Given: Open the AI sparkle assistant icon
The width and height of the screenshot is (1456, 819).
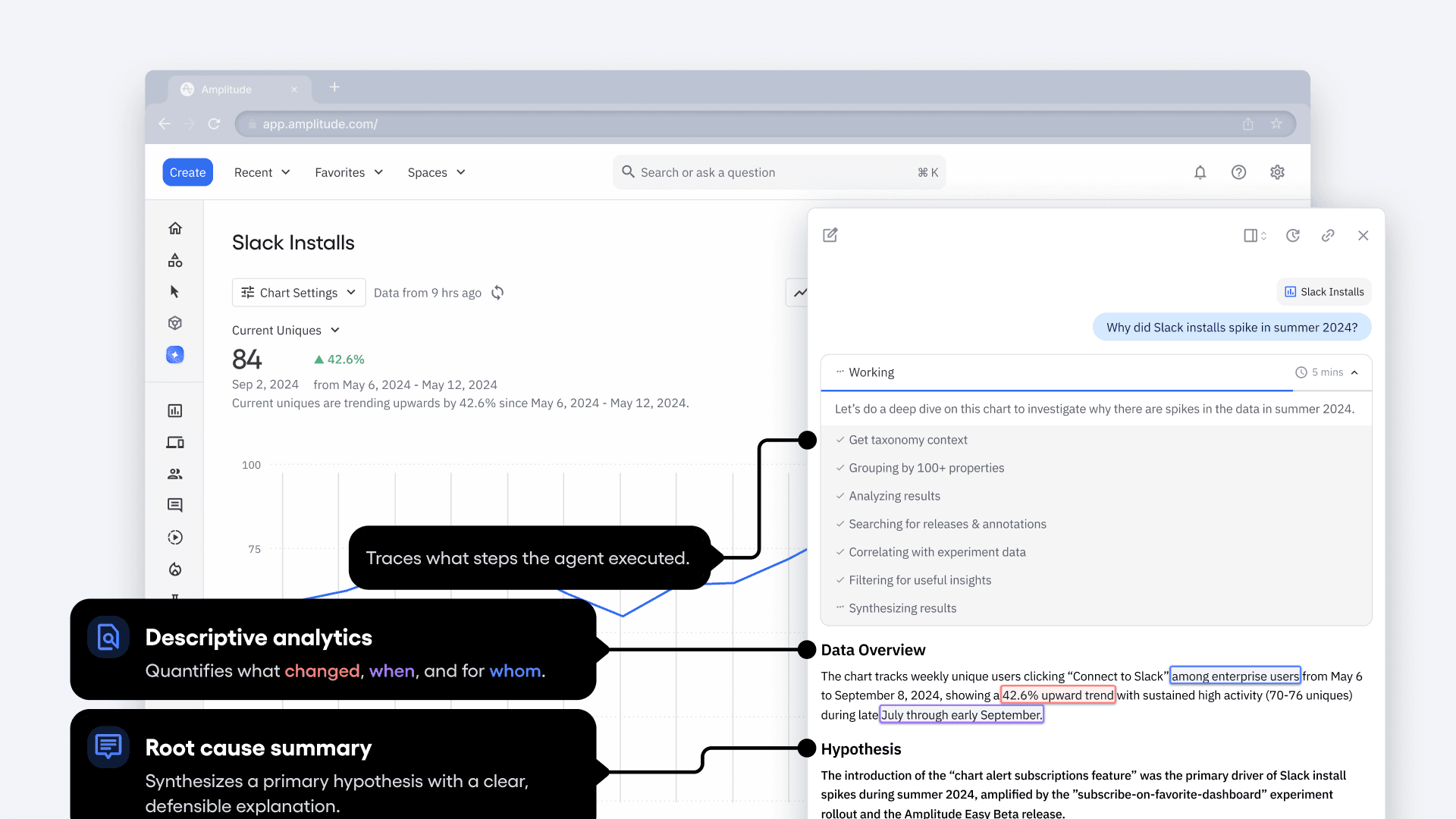Looking at the screenshot, I should (x=175, y=355).
